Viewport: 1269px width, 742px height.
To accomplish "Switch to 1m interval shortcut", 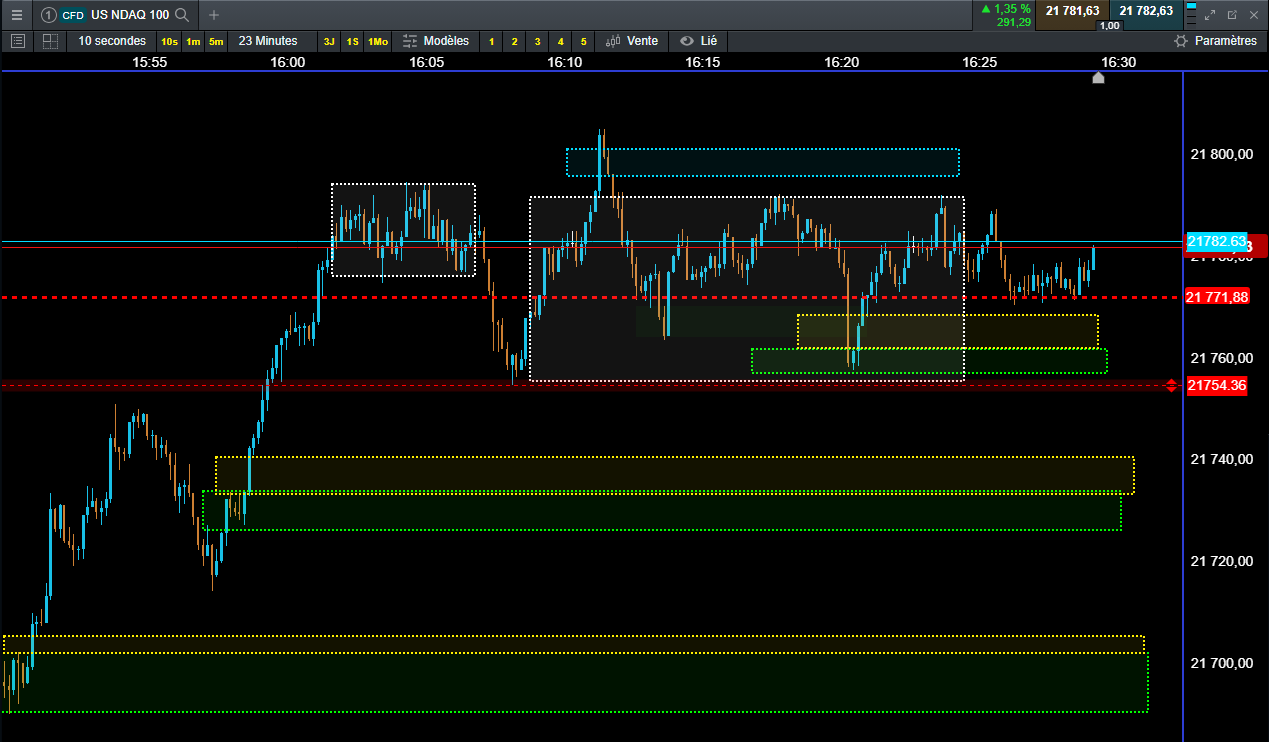I will [193, 42].
